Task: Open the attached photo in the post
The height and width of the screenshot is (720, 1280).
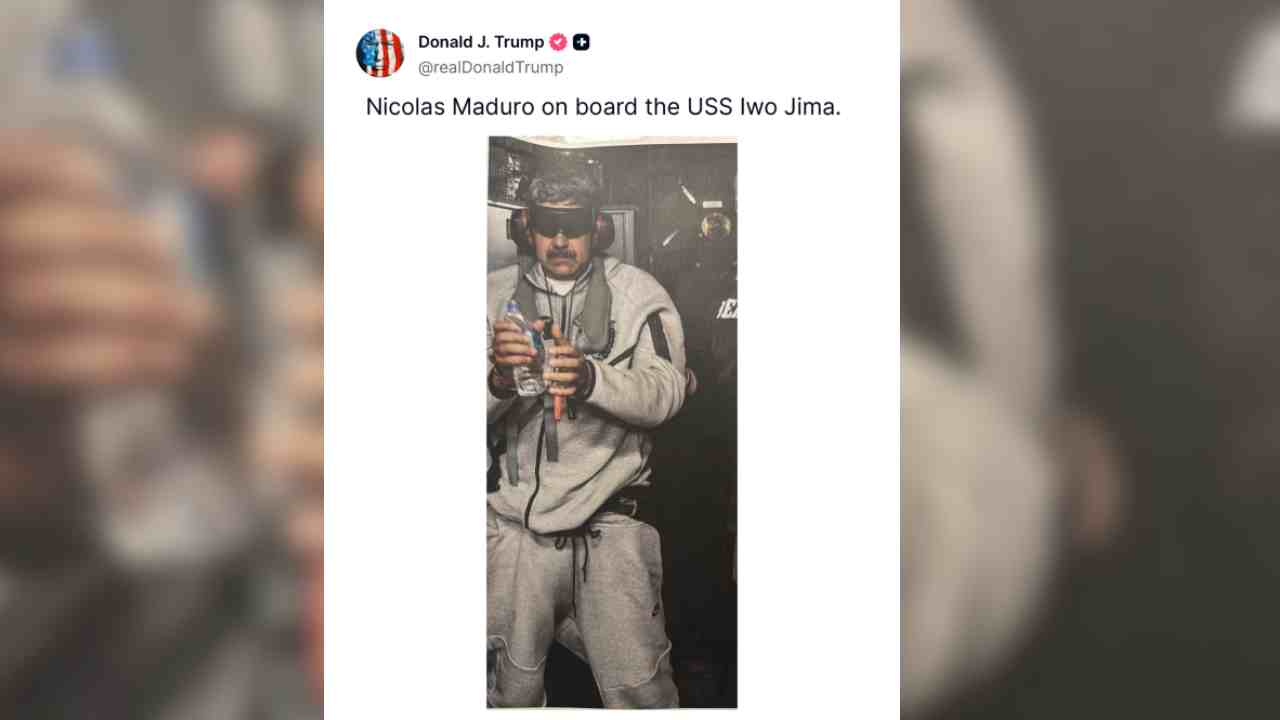Action: click(612, 422)
